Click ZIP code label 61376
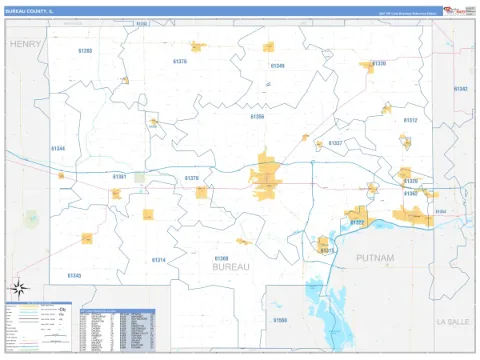 point(180,61)
